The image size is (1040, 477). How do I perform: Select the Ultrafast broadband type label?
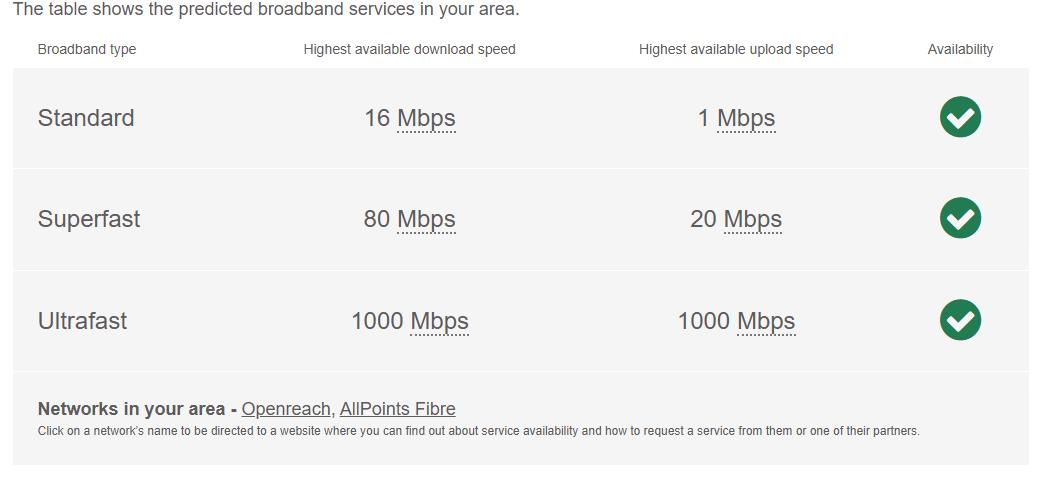pyautogui.click(x=82, y=321)
